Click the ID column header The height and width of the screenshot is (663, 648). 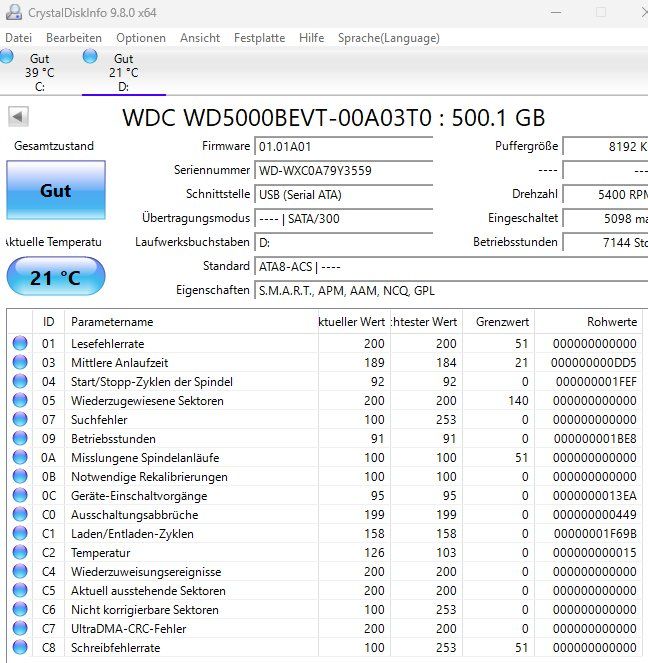49,322
